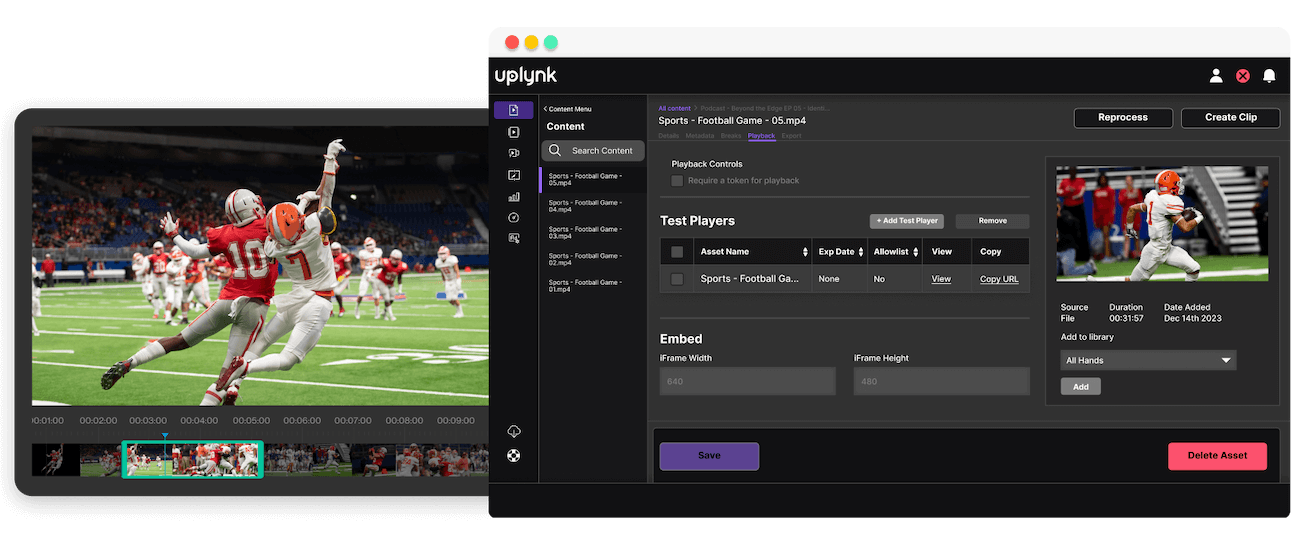Click the timeline playhead marker above clip strip
The image size is (1300, 536).
tap(165, 436)
